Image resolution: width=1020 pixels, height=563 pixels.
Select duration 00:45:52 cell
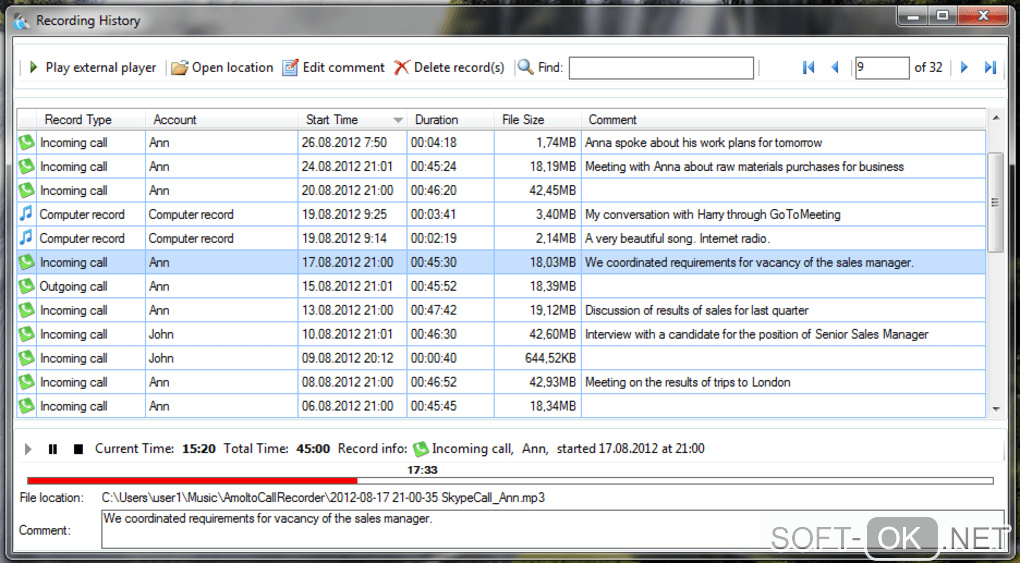tap(450, 286)
